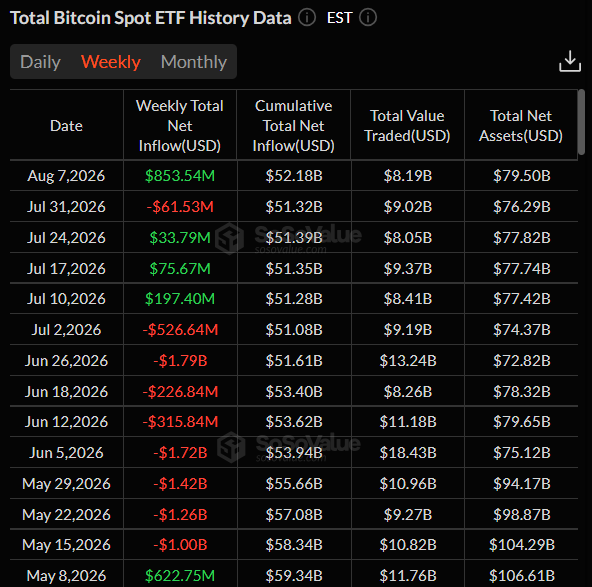Click the download data icon
This screenshot has height=587, width=592.
[569, 61]
